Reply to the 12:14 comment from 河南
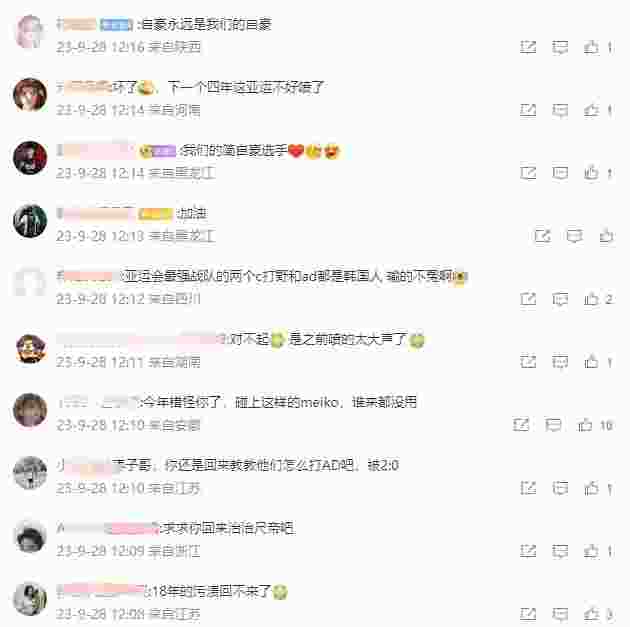The width and height of the screenshot is (630, 627). pos(560,110)
